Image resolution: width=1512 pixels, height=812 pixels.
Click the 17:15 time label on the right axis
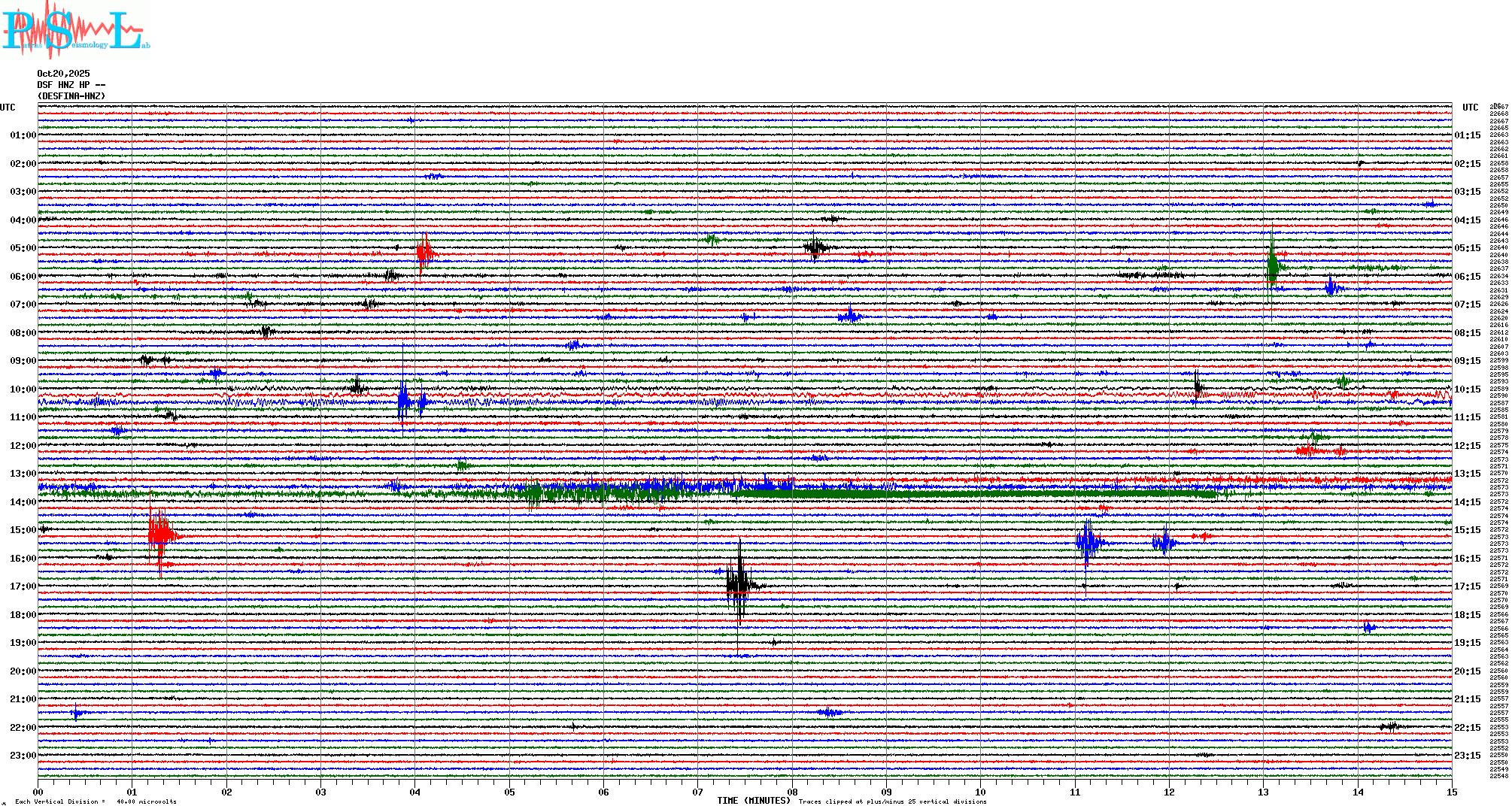click(1467, 586)
